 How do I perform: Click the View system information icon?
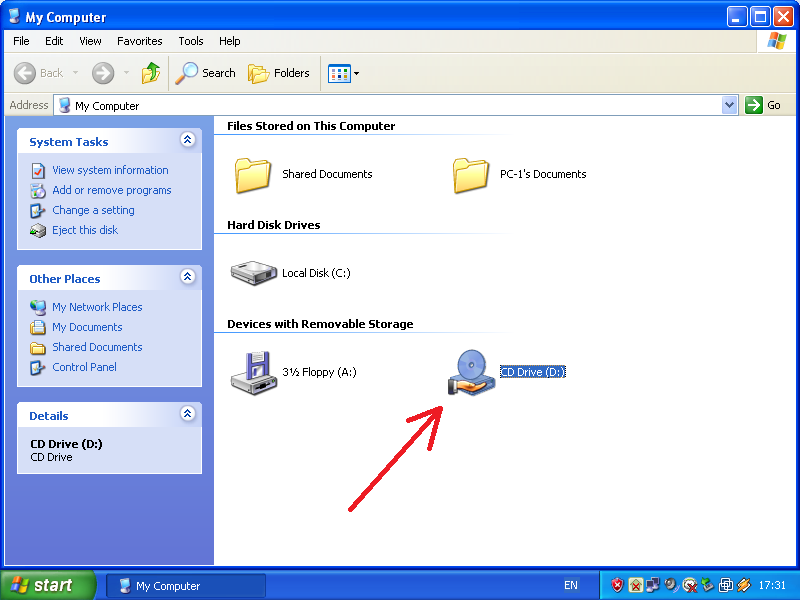[x=38, y=170]
